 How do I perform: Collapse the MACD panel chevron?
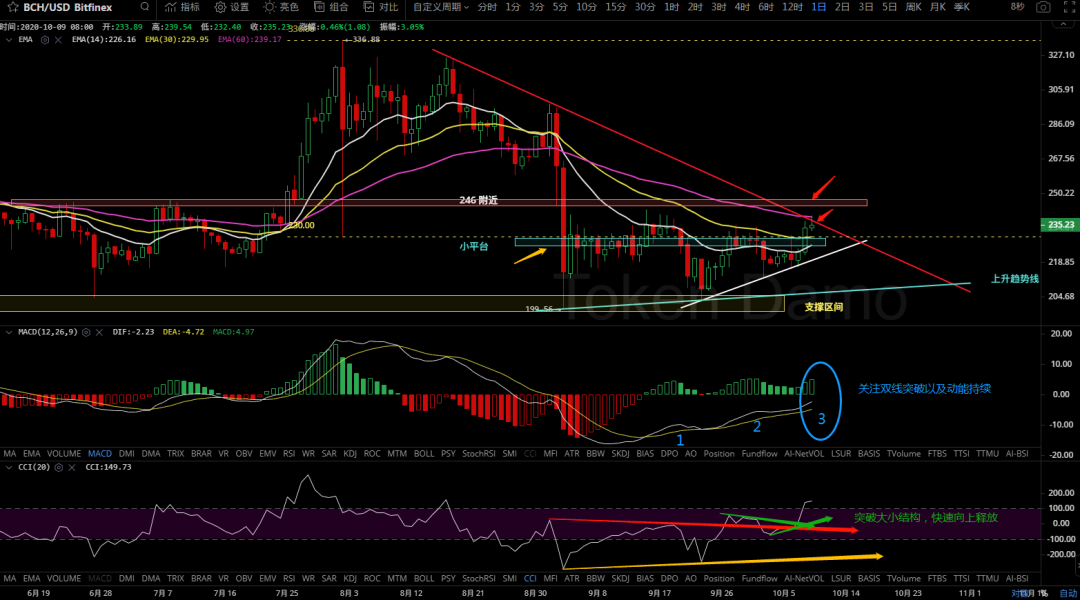[x=8, y=331]
